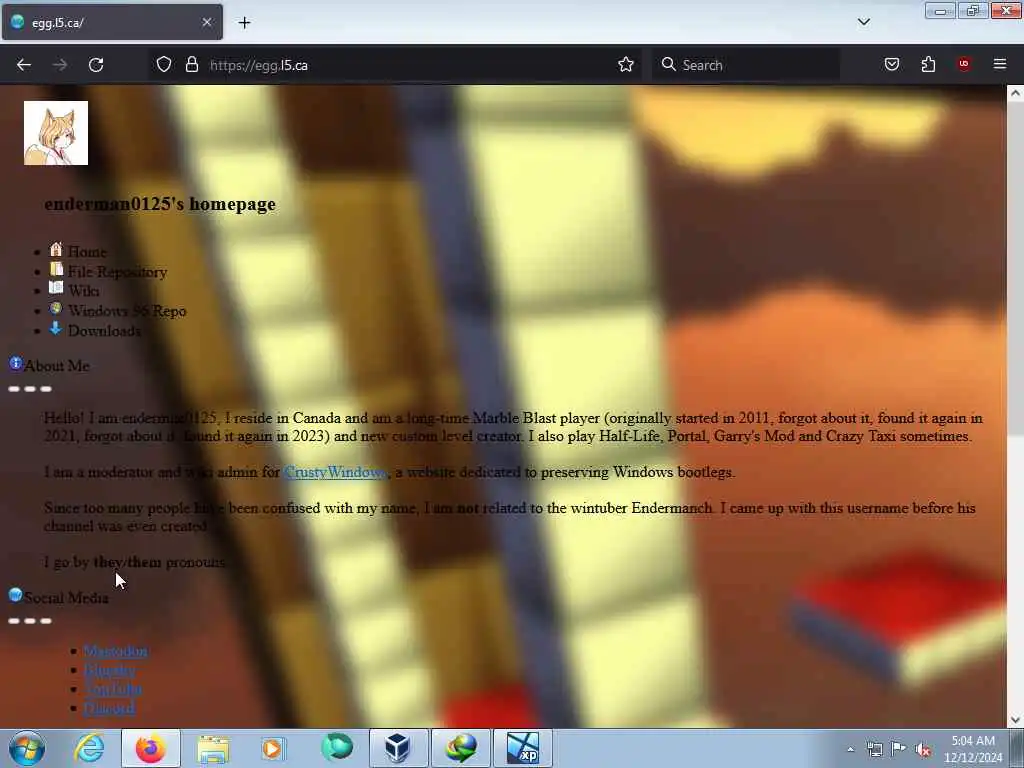Open the File Repository link
Screen dimensions: 1024x768
tap(118, 272)
